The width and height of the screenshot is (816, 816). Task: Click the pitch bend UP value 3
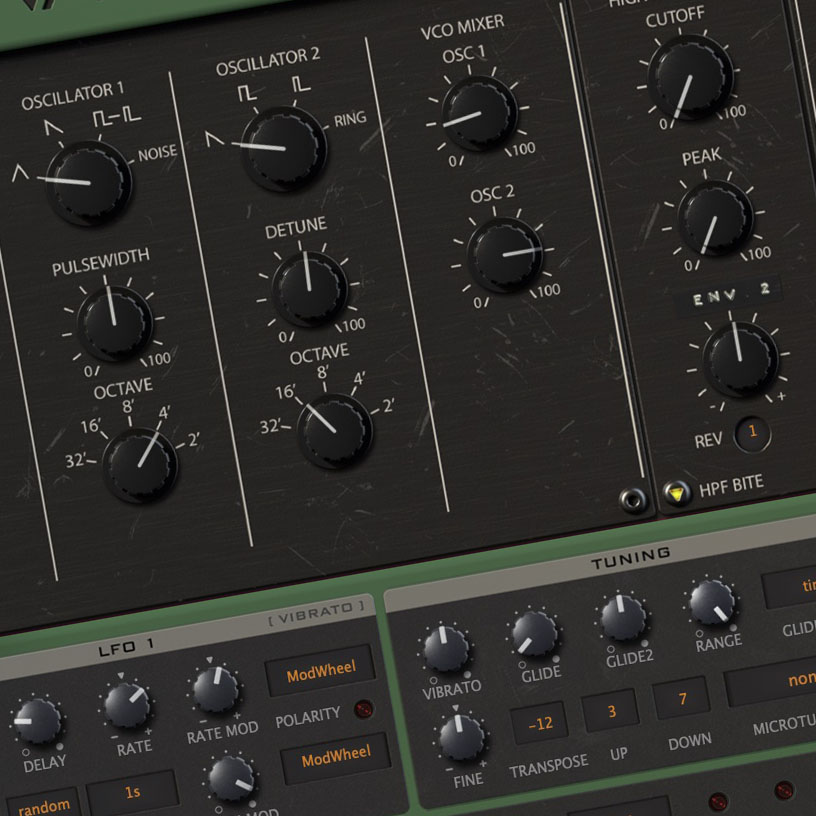coord(610,711)
